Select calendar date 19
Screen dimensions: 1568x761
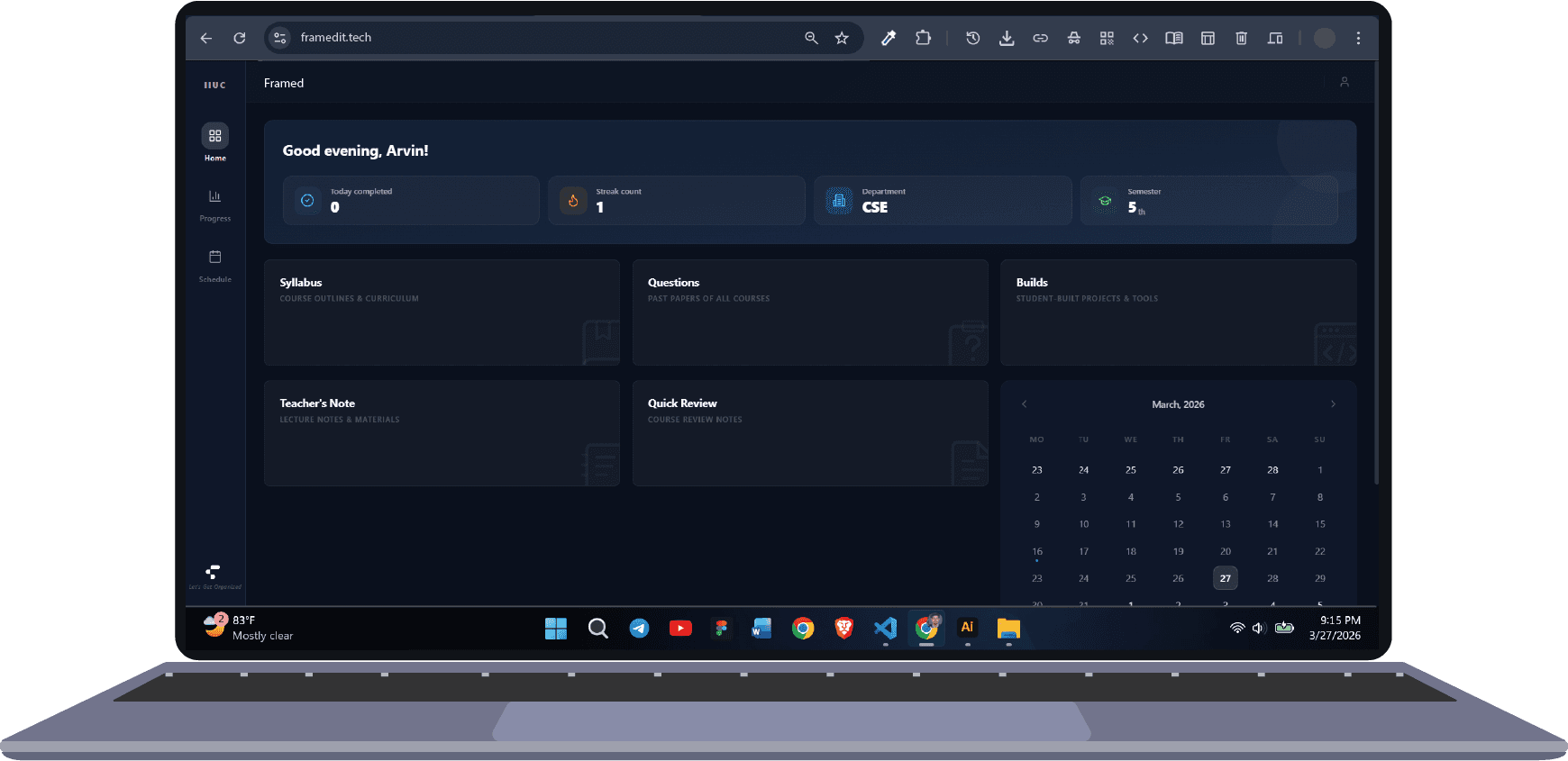click(x=1178, y=551)
